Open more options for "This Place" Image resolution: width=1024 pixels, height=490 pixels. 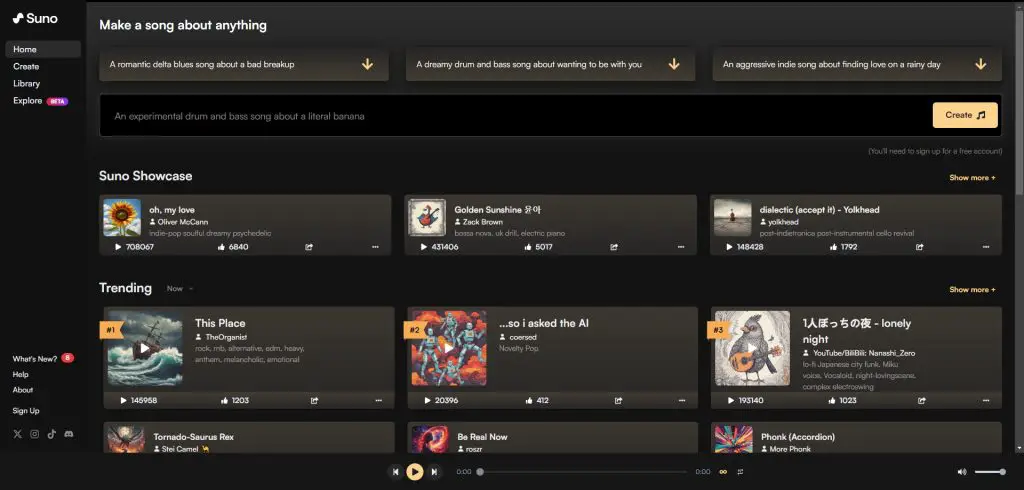pos(378,400)
